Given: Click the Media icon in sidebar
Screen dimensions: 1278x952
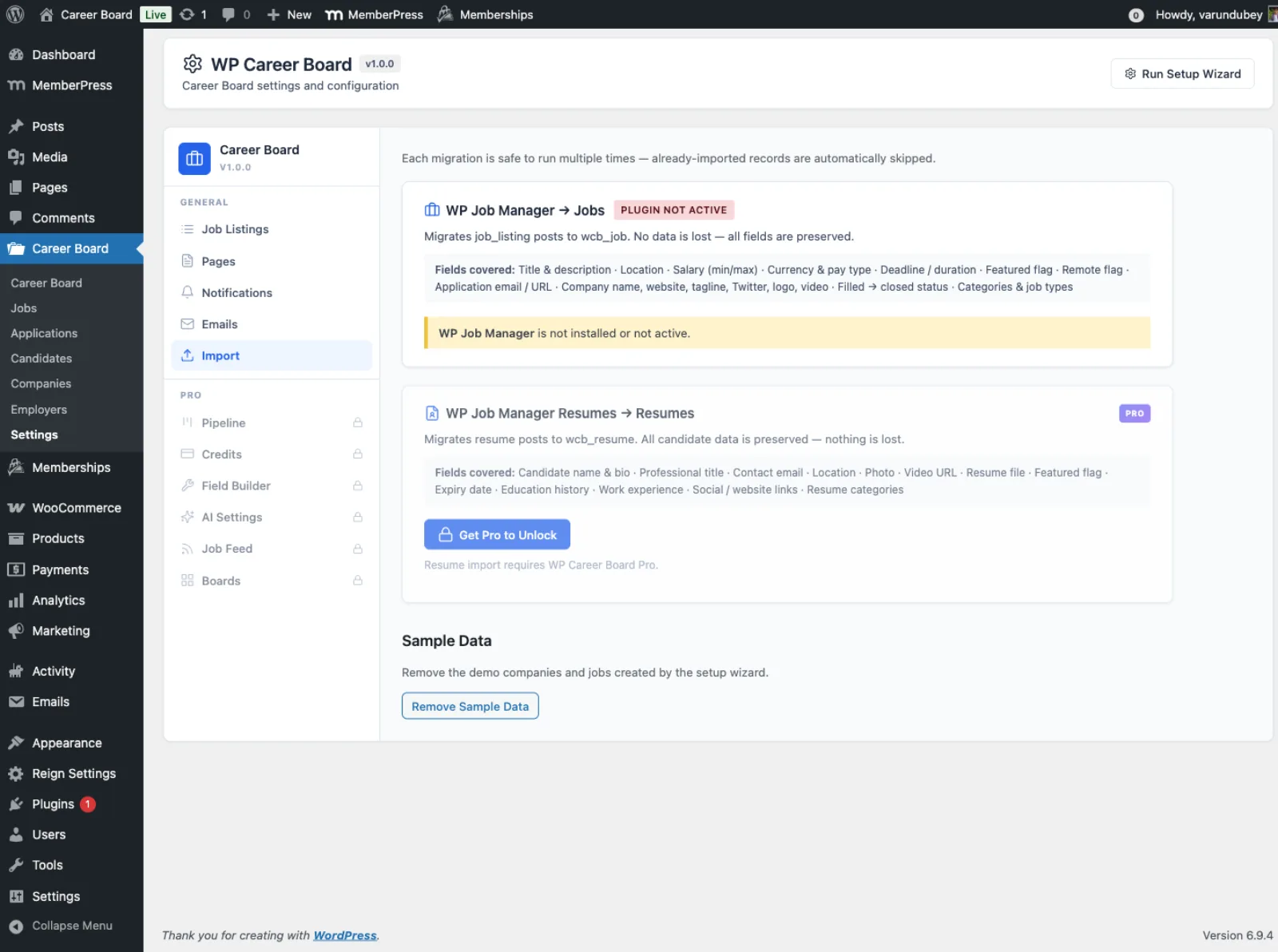Looking at the screenshot, I should tap(16, 157).
